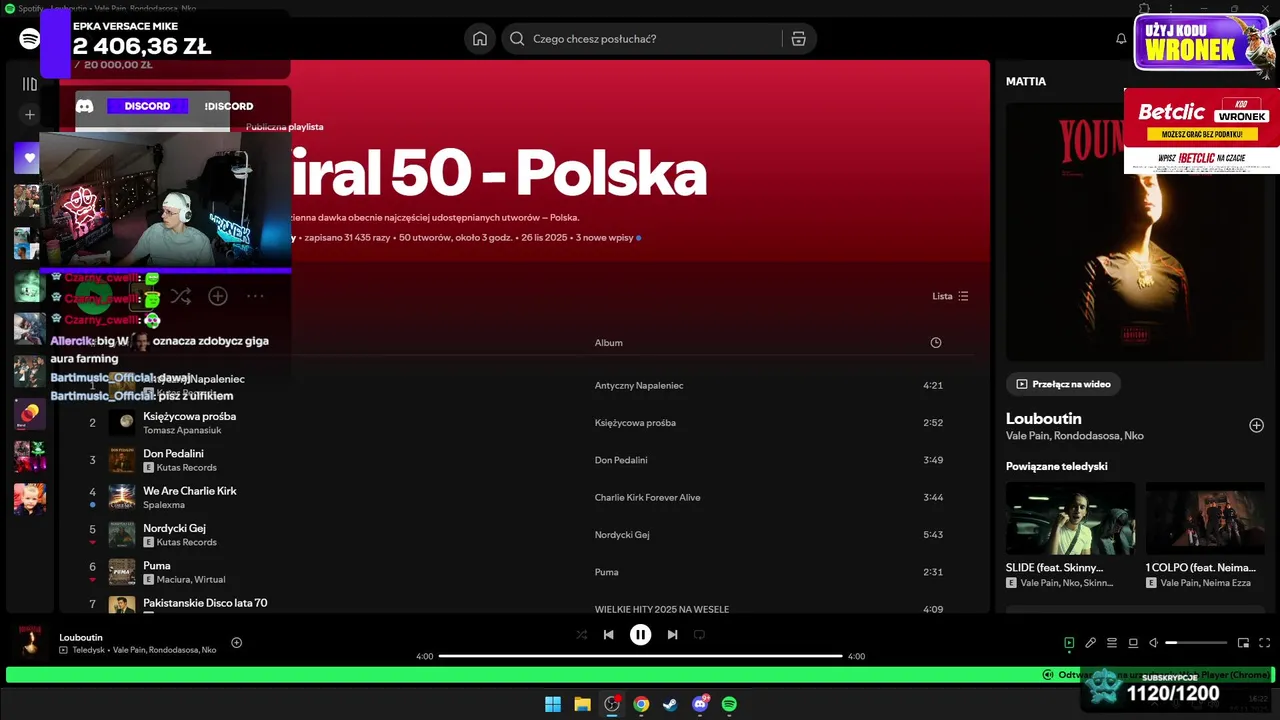This screenshot has width=1280, height=720.
Task: Open artists Maciura, Wirtual under Puma
Action: 191,579
